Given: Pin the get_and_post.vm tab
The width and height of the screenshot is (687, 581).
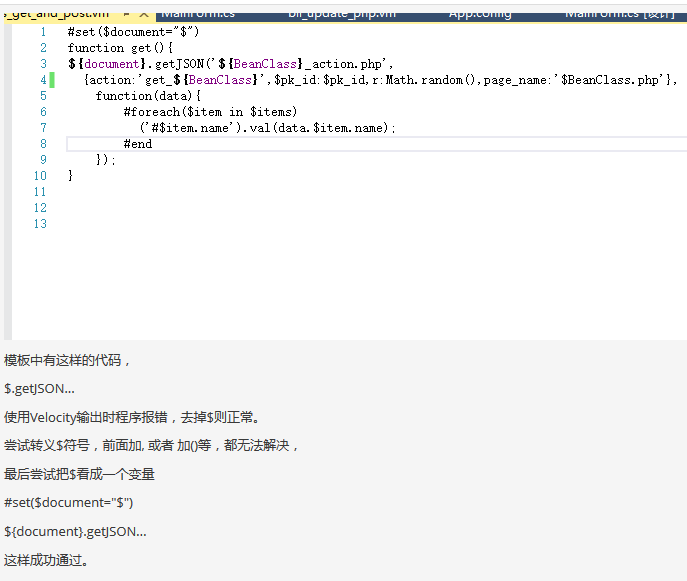Looking at the screenshot, I should click(x=127, y=14).
